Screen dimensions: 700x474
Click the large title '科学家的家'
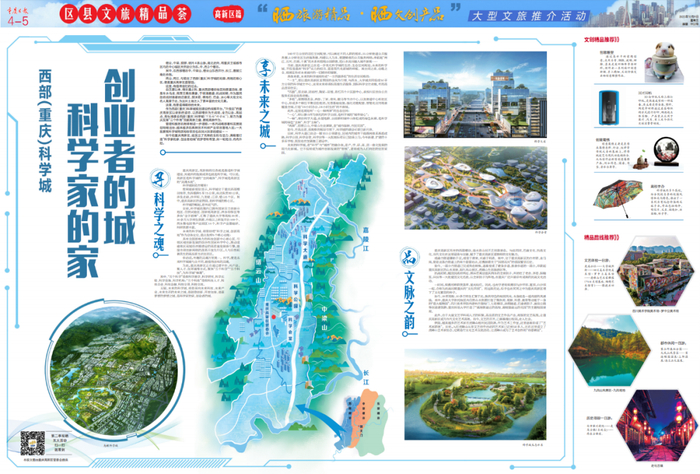point(83,191)
